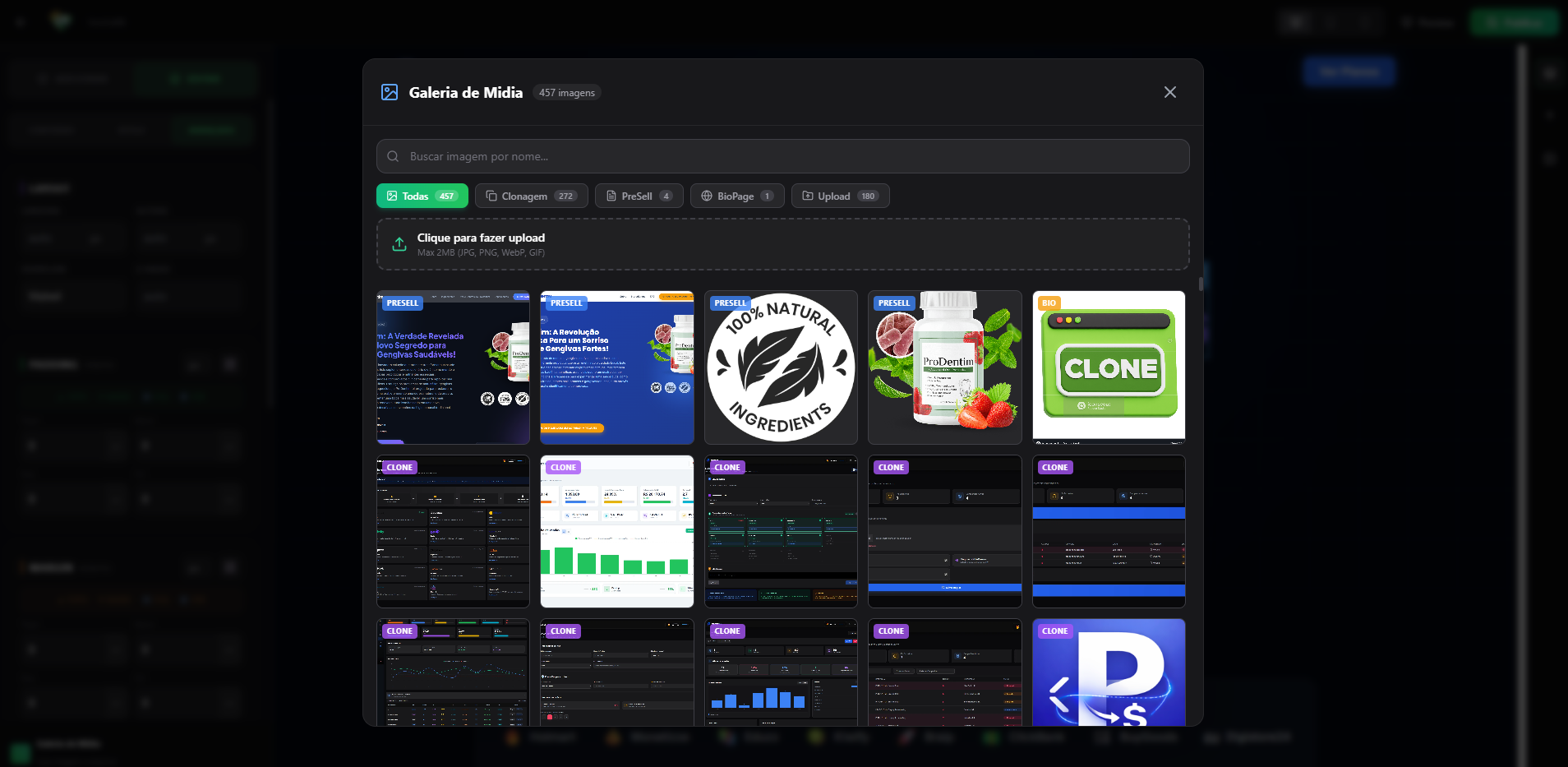Select the blue P logo clone image
This screenshot has height=767, width=1568.
[x=1109, y=674]
